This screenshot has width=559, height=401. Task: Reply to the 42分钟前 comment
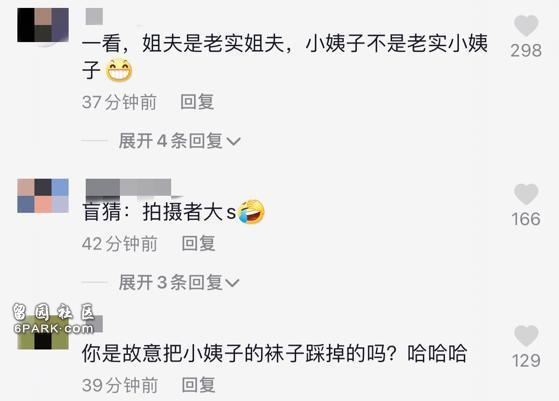(198, 244)
